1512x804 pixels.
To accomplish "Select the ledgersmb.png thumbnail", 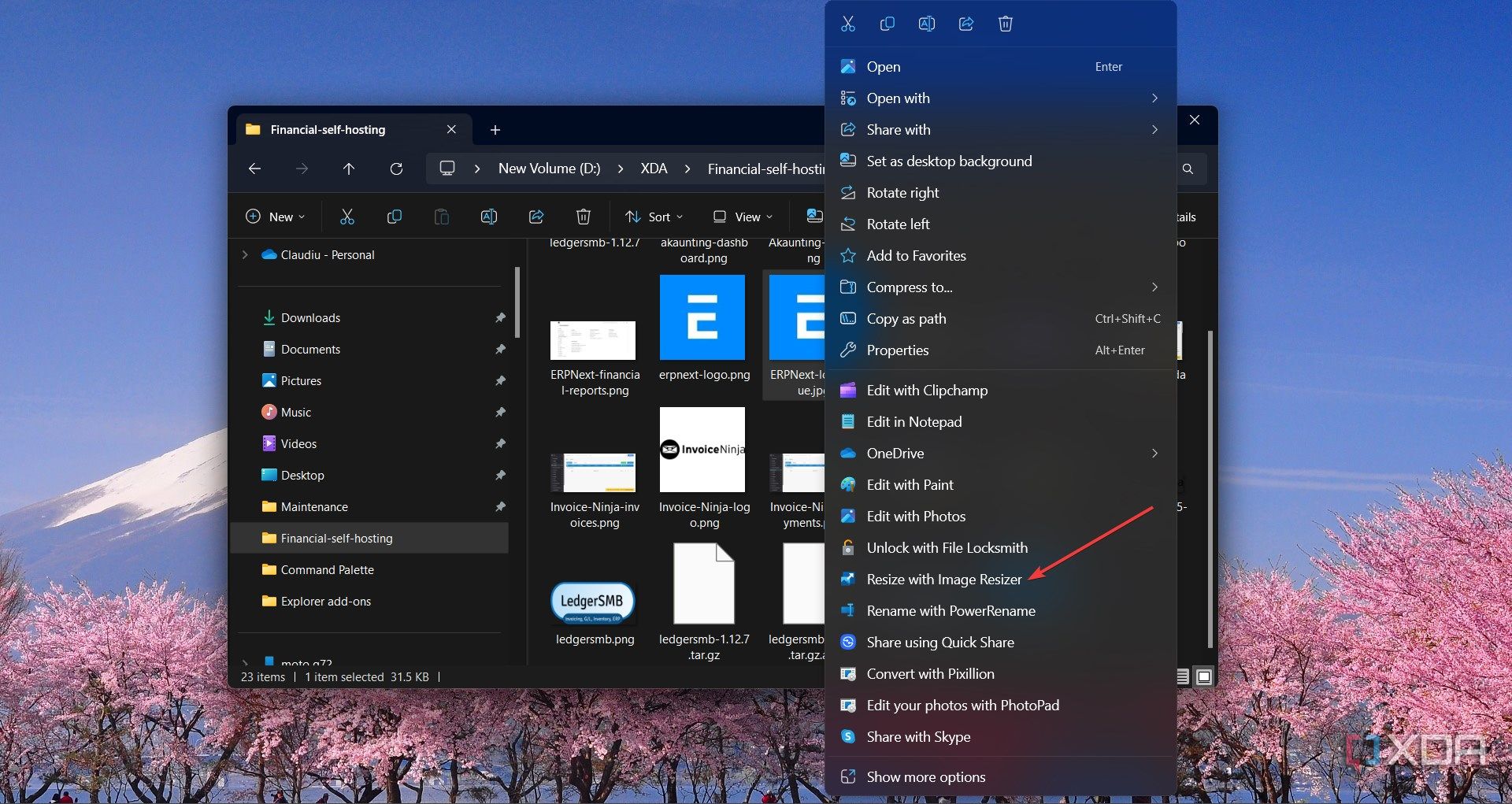I will (x=593, y=604).
